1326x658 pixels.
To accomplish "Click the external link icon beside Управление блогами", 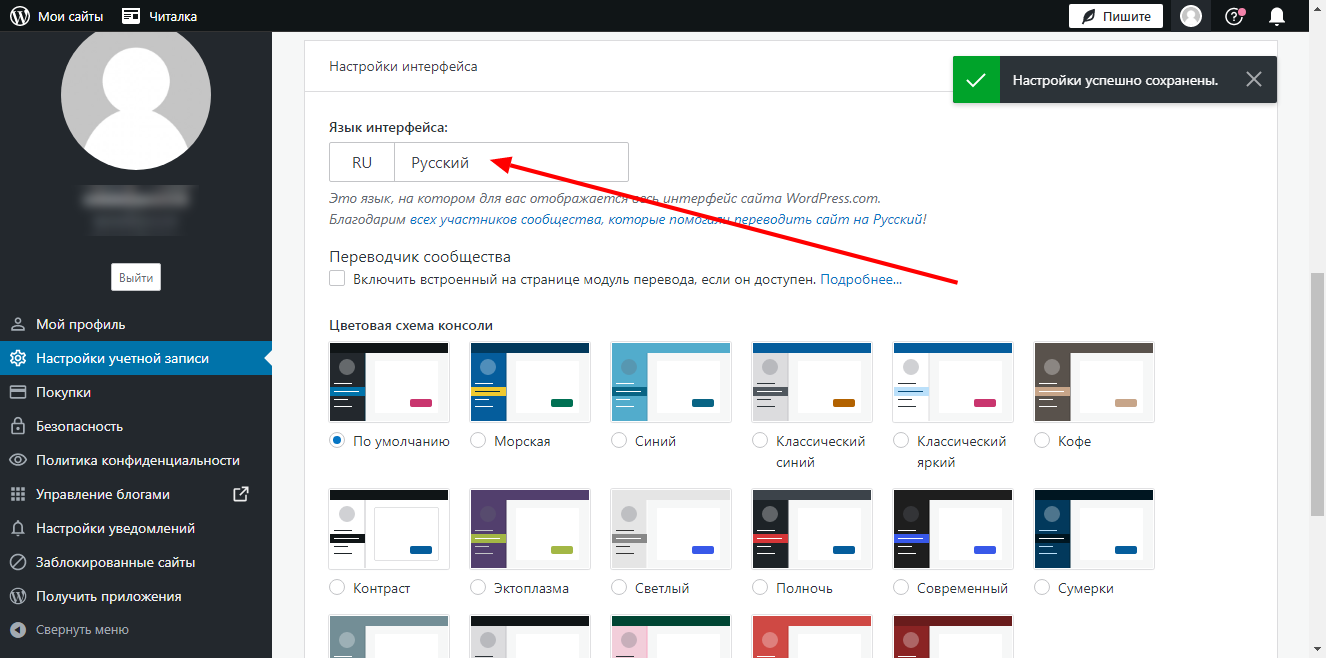I will [x=240, y=494].
